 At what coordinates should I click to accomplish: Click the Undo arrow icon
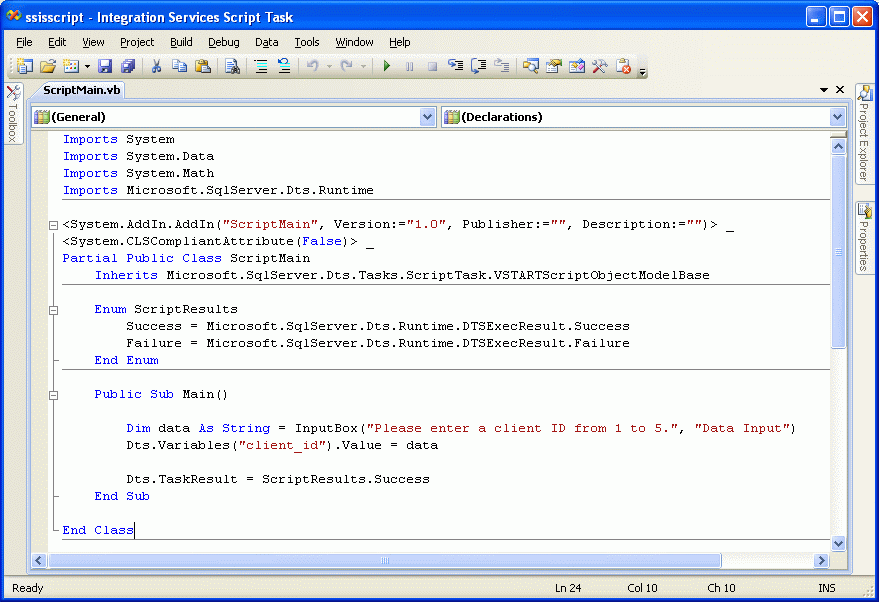click(x=312, y=67)
